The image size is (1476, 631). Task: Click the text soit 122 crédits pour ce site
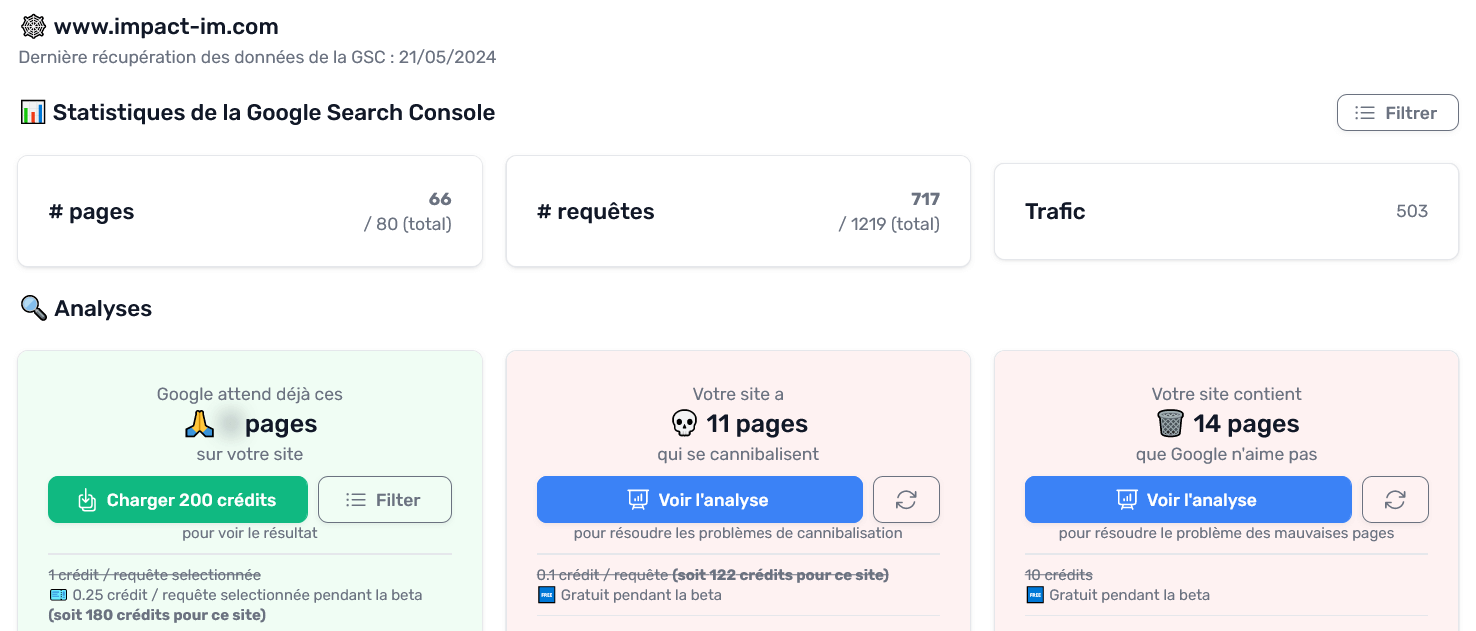tap(780, 575)
